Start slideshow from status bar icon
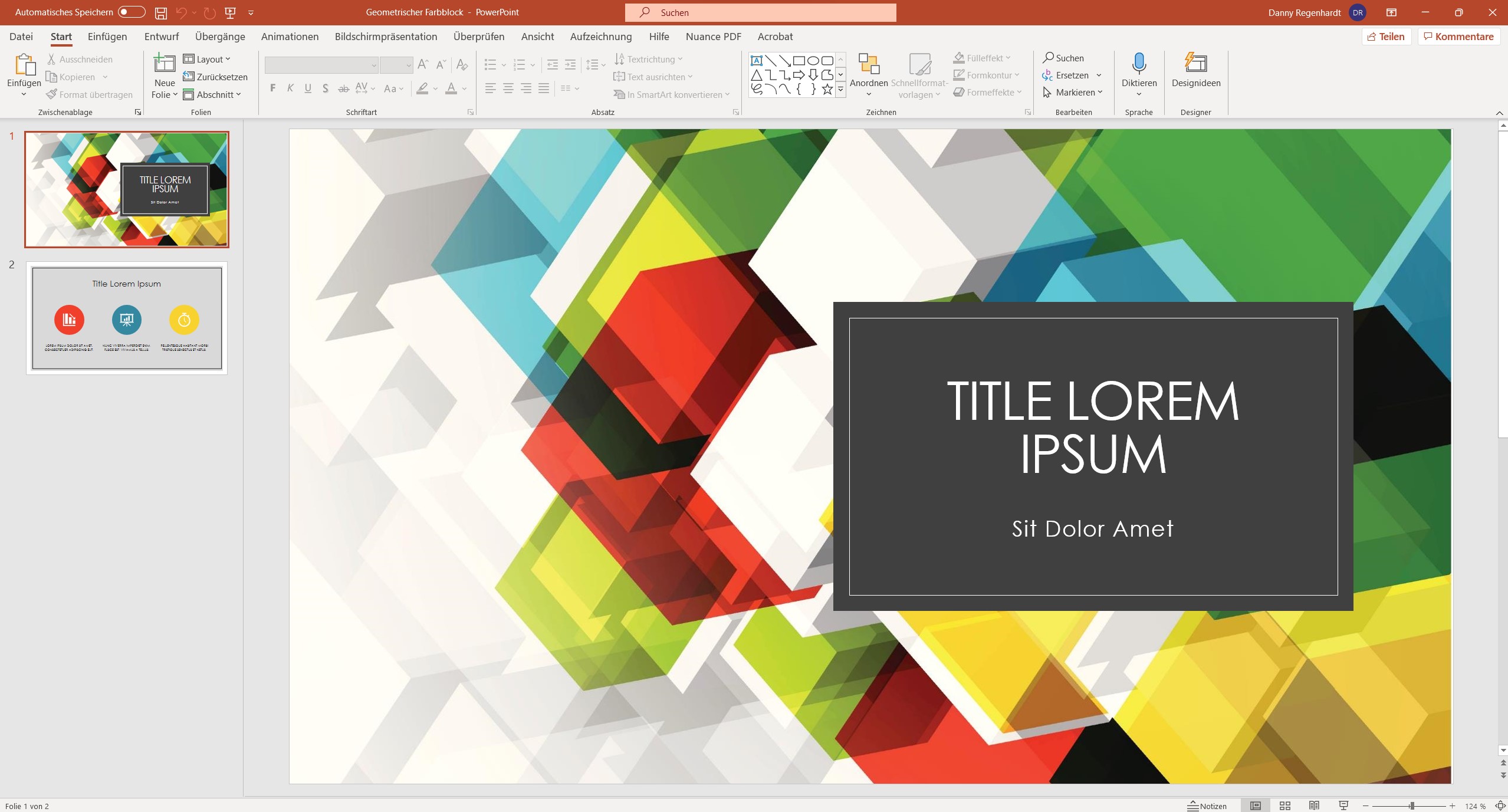Image resolution: width=1508 pixels, height=812 pixels. coord(1343,806)
